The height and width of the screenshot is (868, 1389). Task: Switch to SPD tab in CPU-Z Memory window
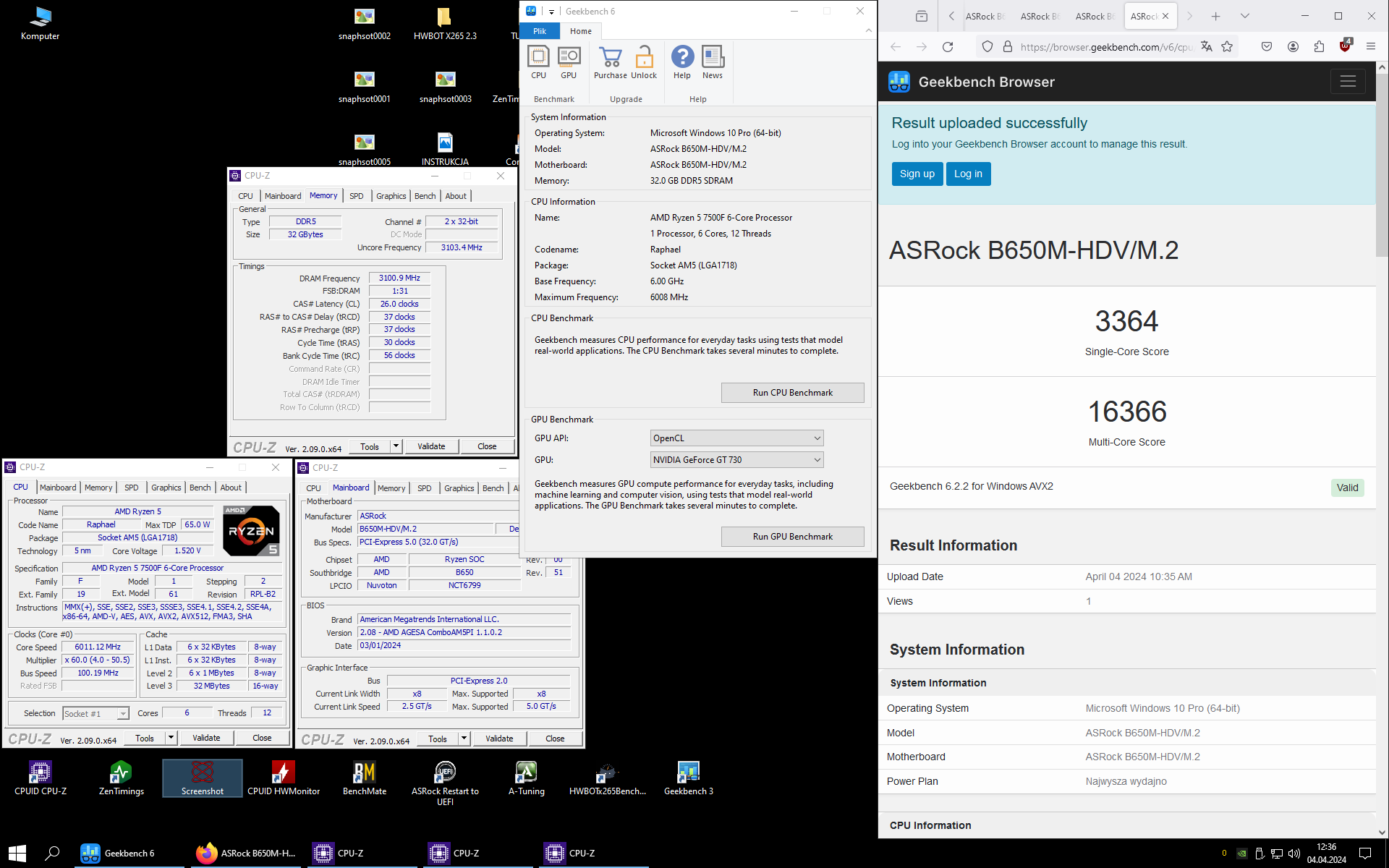pyautogui.click(x=357, y=196)
